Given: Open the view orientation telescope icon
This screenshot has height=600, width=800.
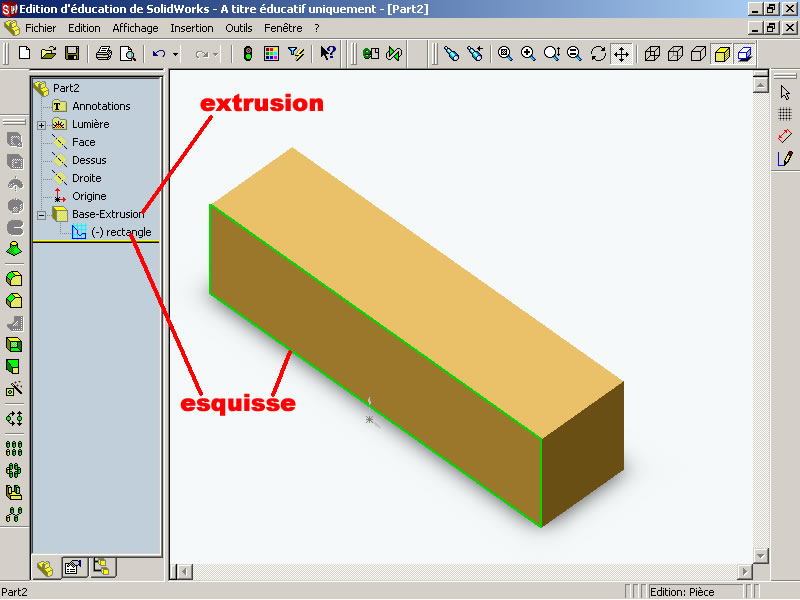Looking at the screenshot, I should pos(451,54).
